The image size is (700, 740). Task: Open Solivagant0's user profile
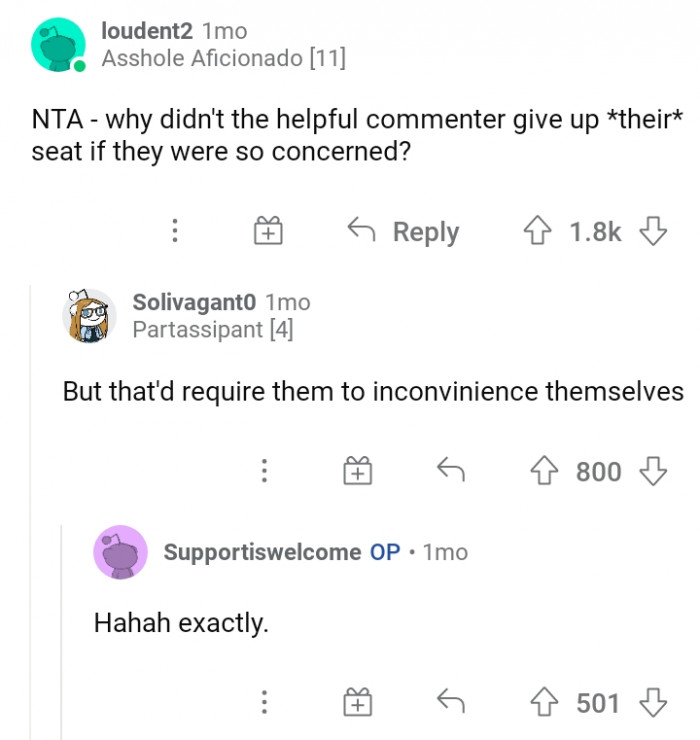(x=195, y=301)
